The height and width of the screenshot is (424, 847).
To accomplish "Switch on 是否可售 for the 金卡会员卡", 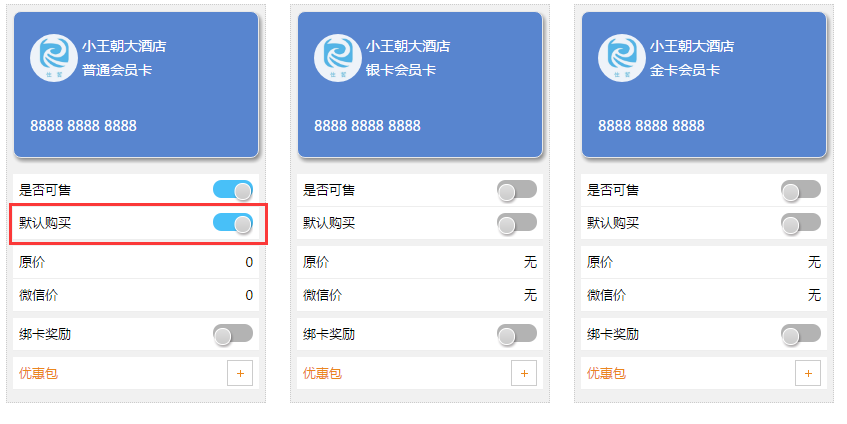I will point(801,190).
